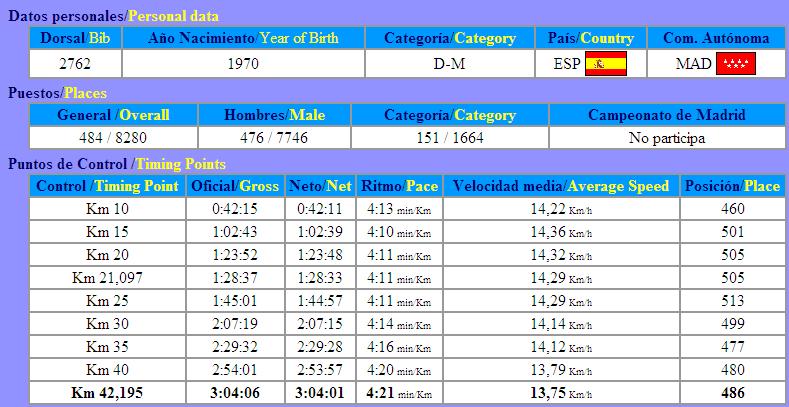The width and height of the screenshot is (789, 407).
Task: Select the bib number 2762 cell
Action: coord(75,64)
